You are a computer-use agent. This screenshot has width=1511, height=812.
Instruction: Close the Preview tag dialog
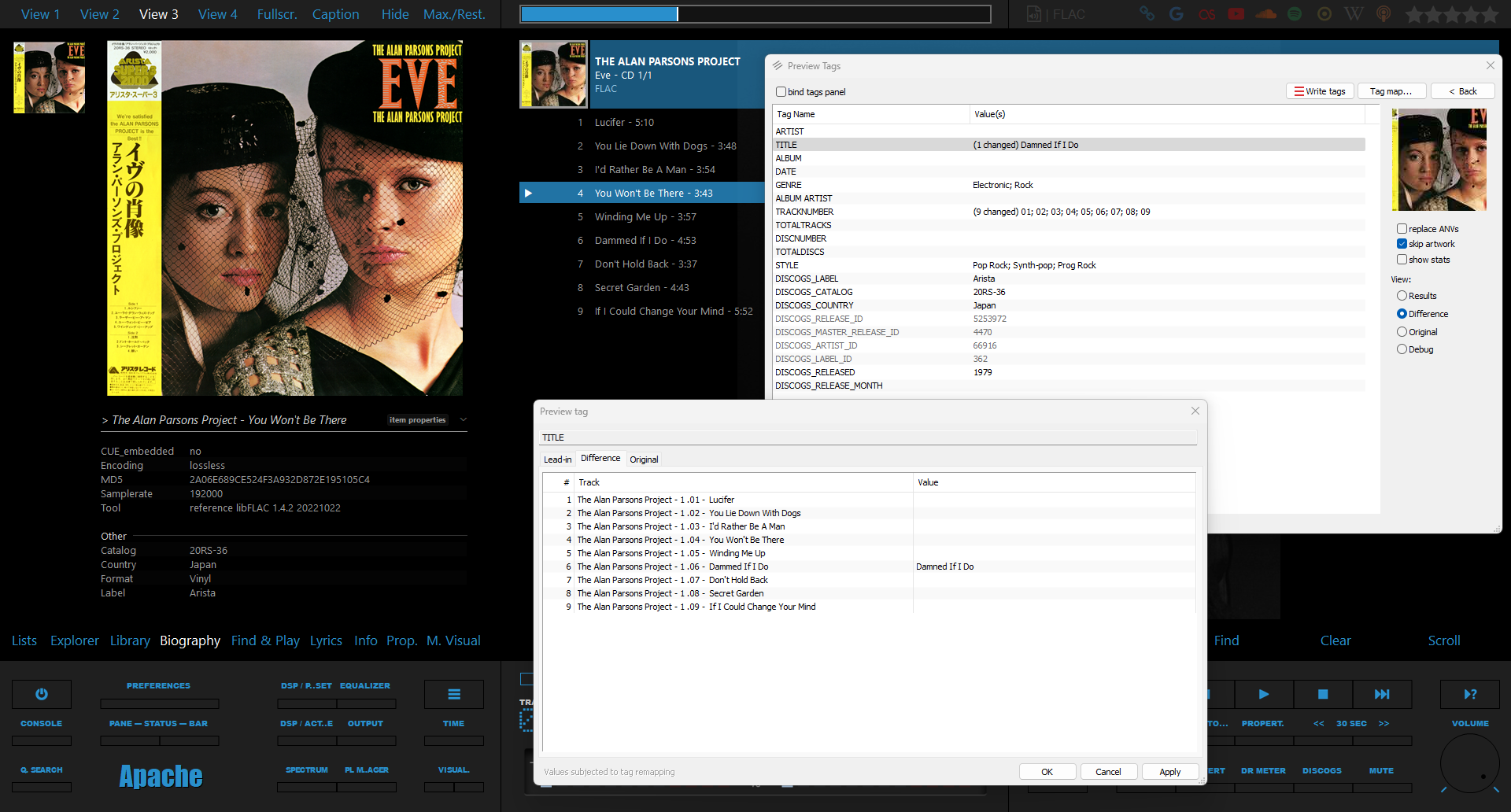coord(1195,411)
